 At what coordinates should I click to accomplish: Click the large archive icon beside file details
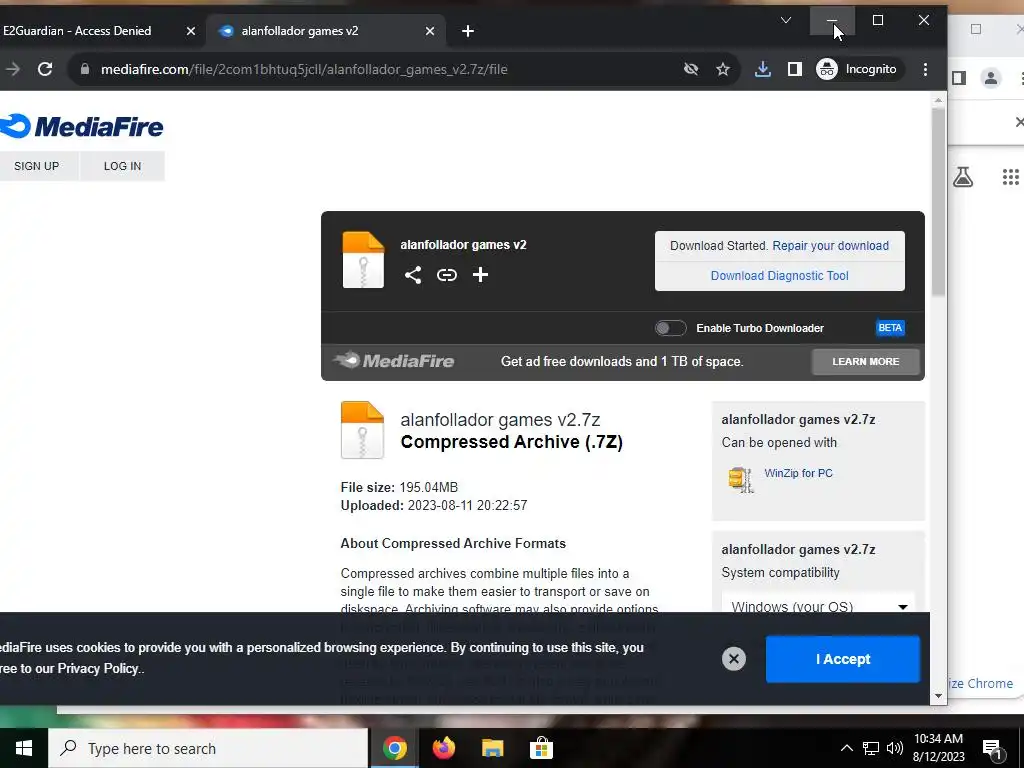[362, 430]
